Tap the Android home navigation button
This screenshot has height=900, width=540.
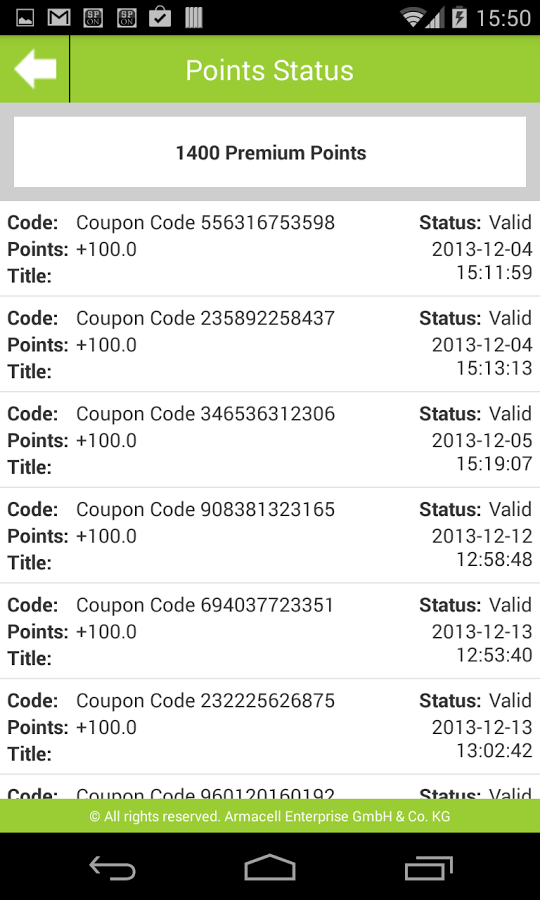pos(270,867)
